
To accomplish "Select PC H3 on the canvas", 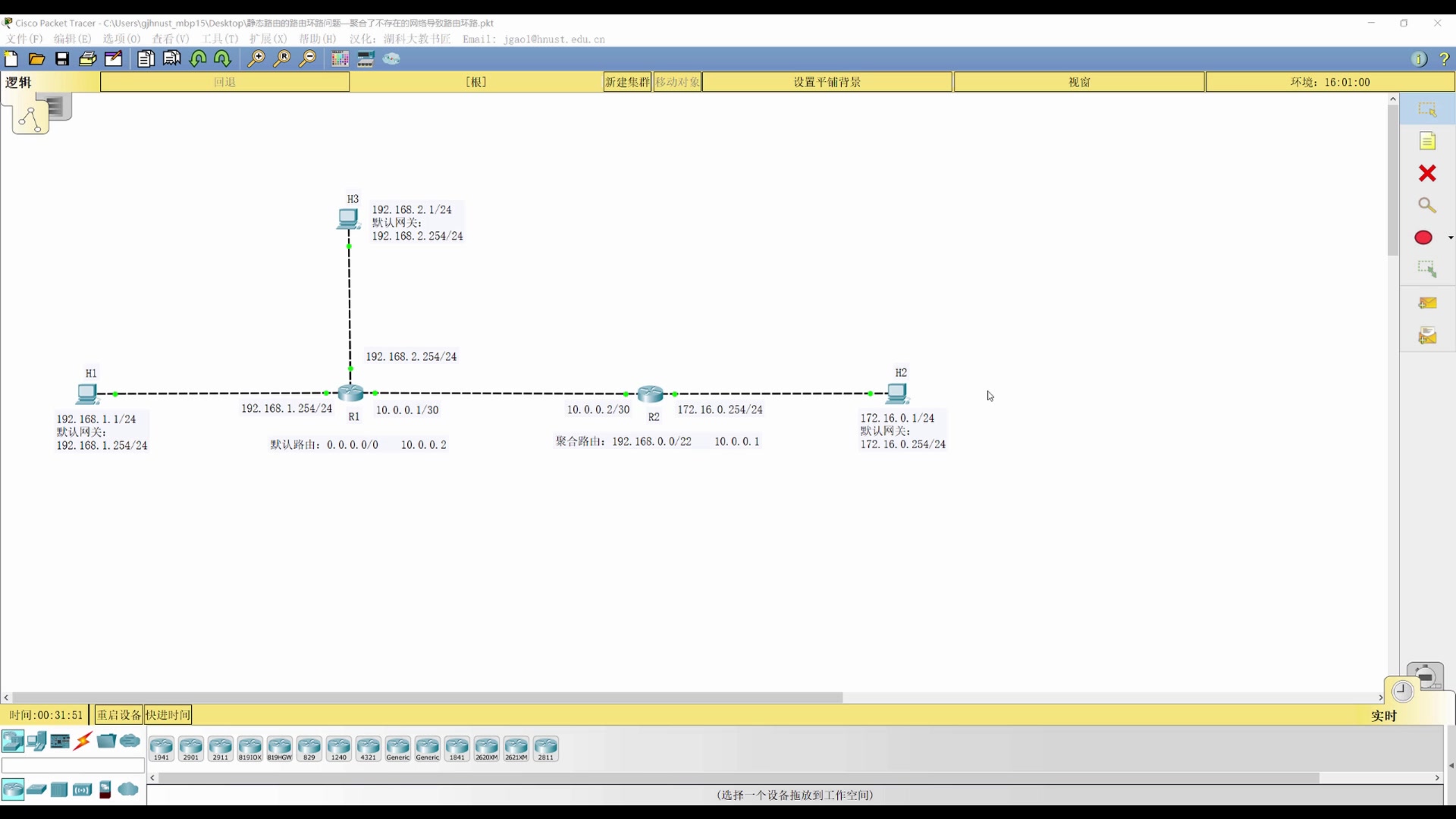I will tap(348, 219).
